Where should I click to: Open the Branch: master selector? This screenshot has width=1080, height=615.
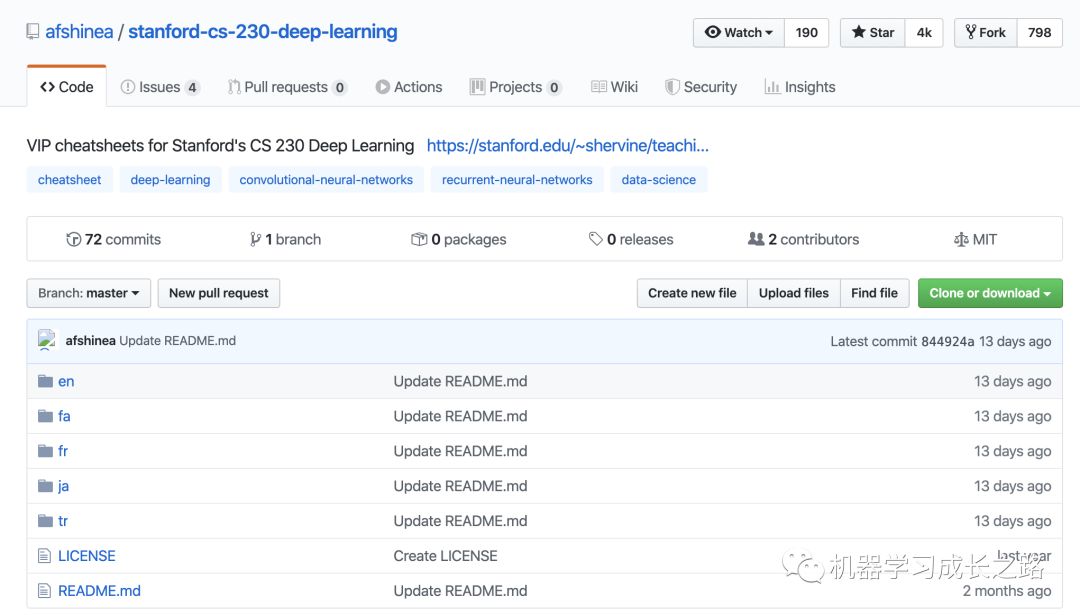tap(88, 293)
